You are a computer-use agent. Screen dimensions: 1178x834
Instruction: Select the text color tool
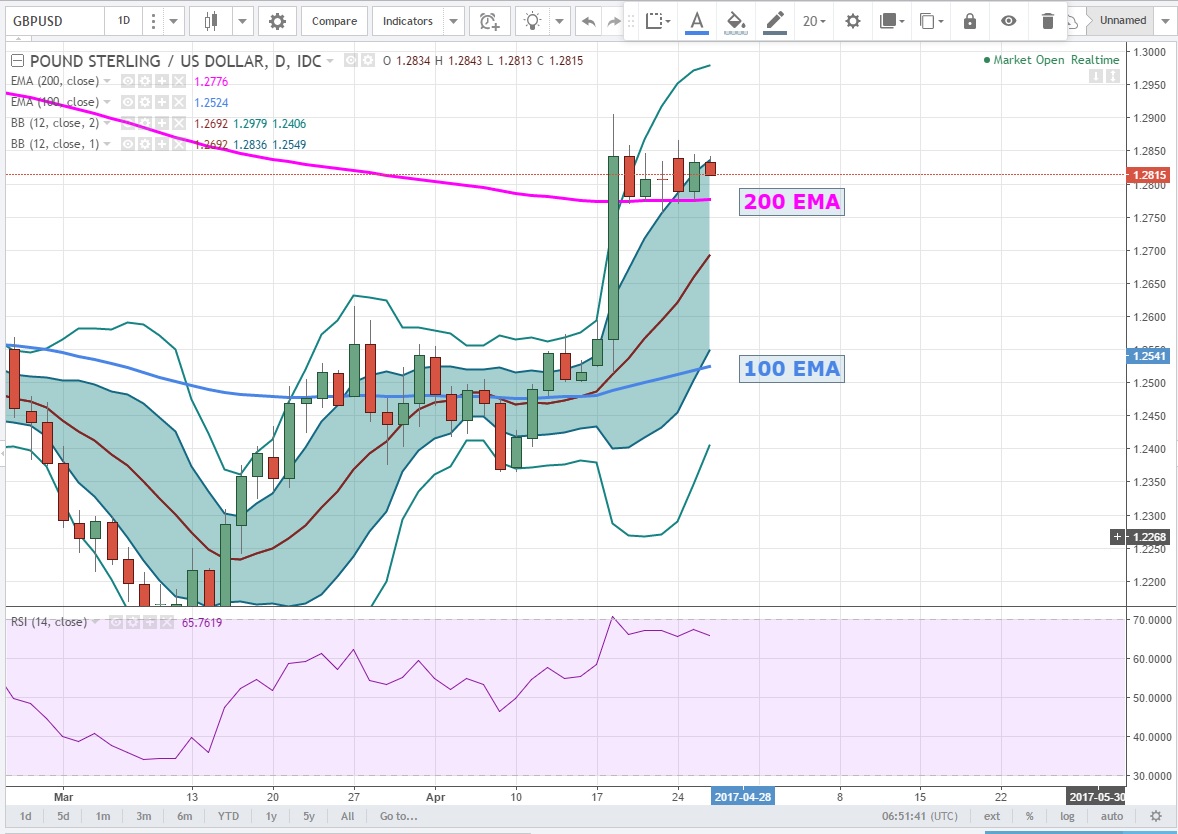point(696,21)
